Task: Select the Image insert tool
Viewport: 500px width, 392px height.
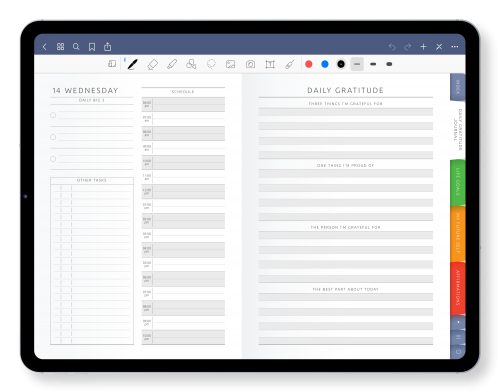Action: click(x=230, y=64)
